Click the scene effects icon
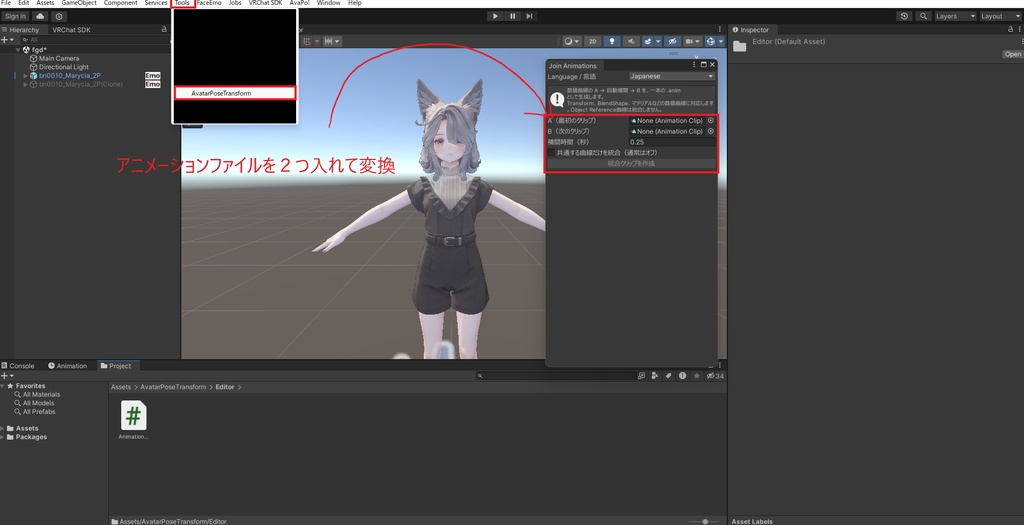Screen dimensions: 1024x525 pos(648,41)
